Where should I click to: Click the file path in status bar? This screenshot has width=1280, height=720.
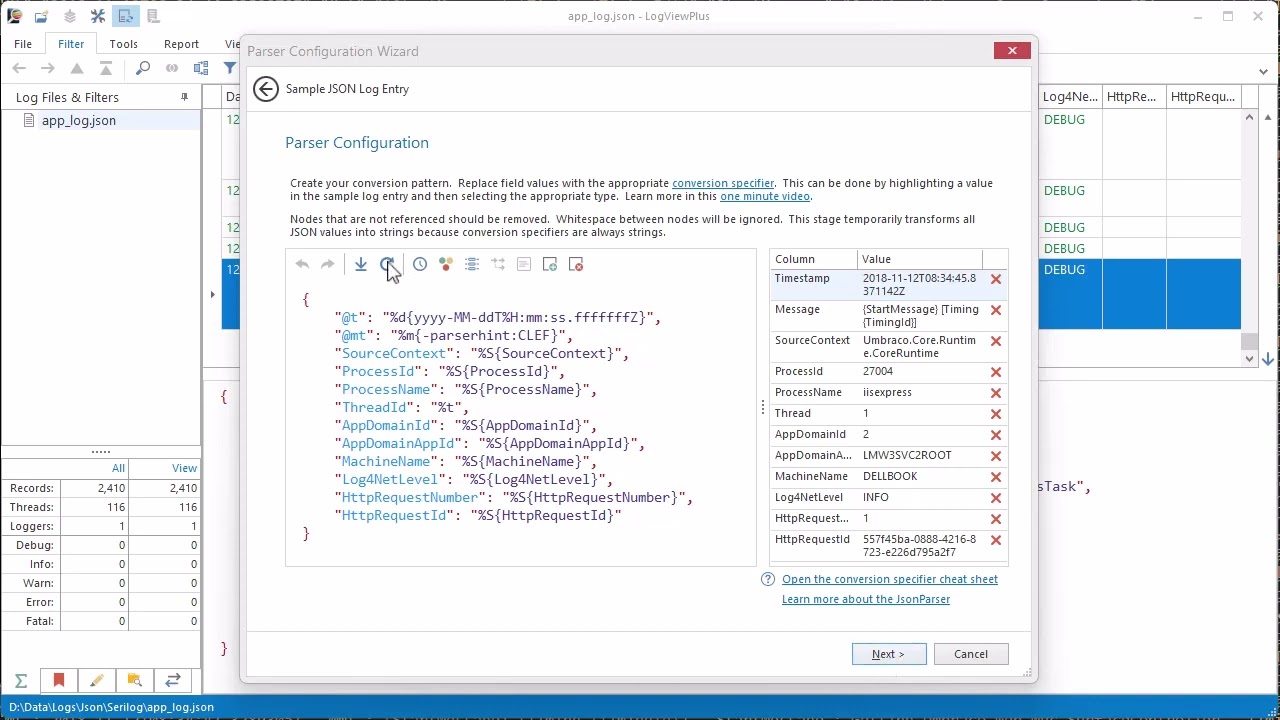112,707
